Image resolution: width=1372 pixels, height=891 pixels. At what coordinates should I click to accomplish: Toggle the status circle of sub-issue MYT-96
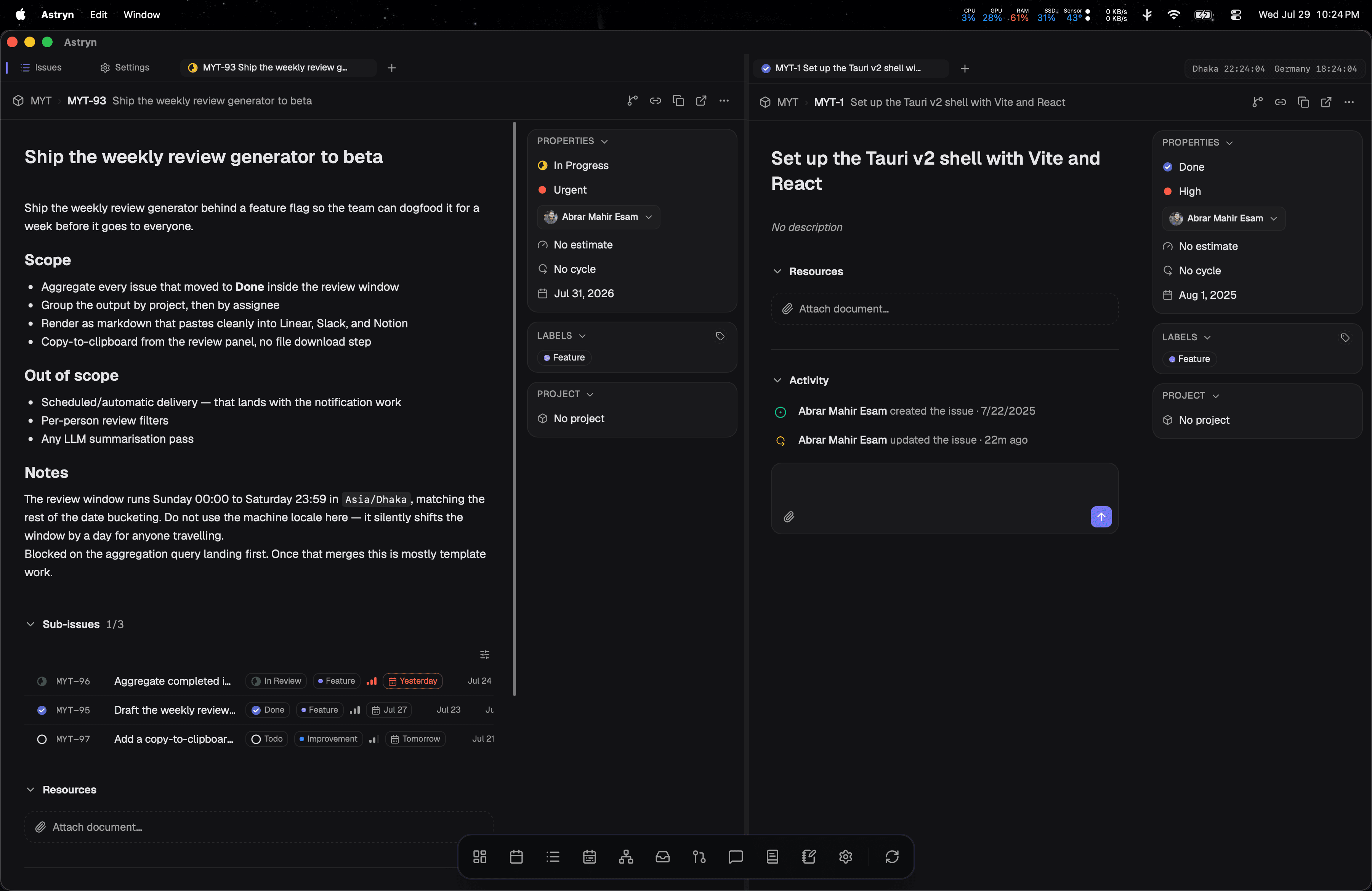(42, 681)
